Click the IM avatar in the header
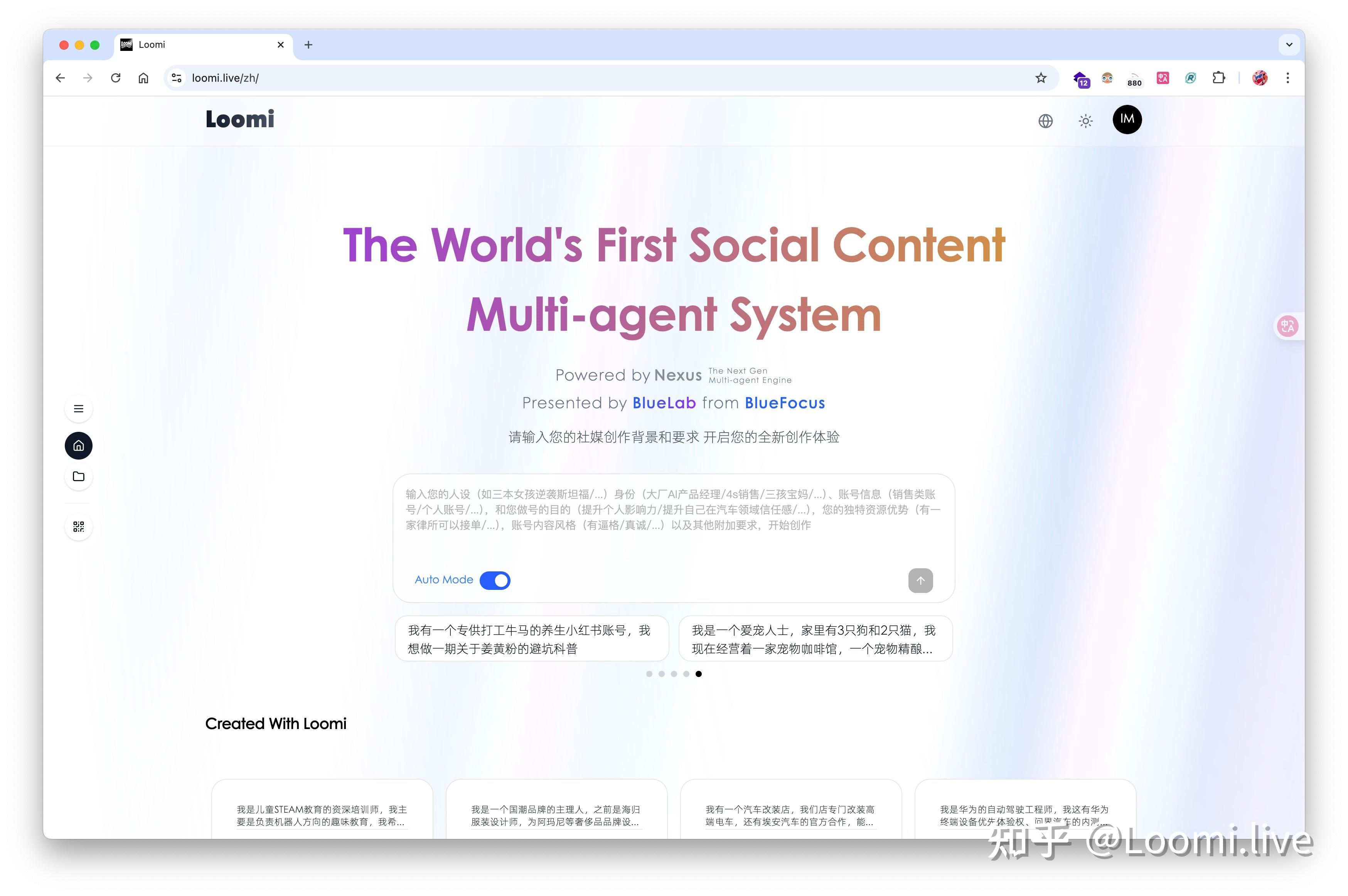The width and height of the screenshot is (1348, 896). coord(1126,120)
